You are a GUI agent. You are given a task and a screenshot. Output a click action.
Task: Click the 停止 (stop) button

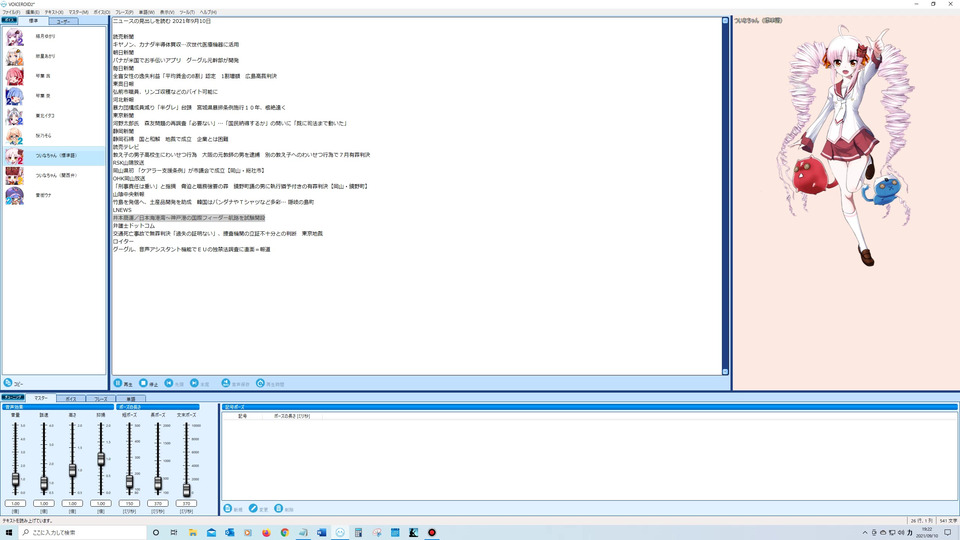pos(148,384)
